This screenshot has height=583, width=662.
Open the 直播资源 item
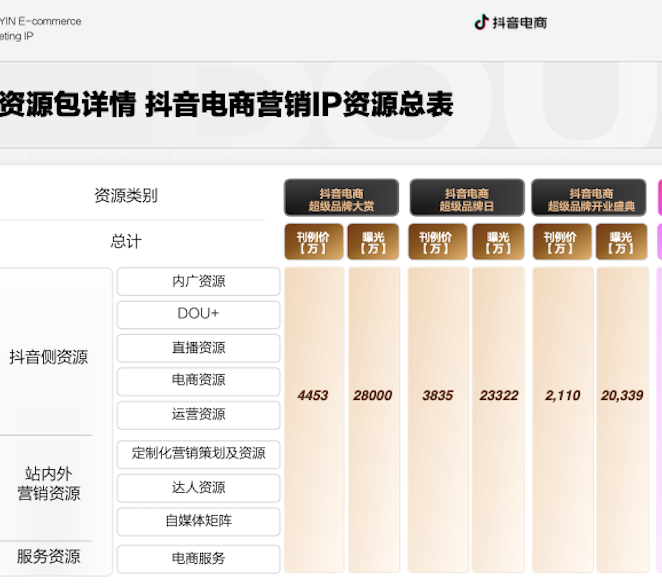click(x=198, y=348)
